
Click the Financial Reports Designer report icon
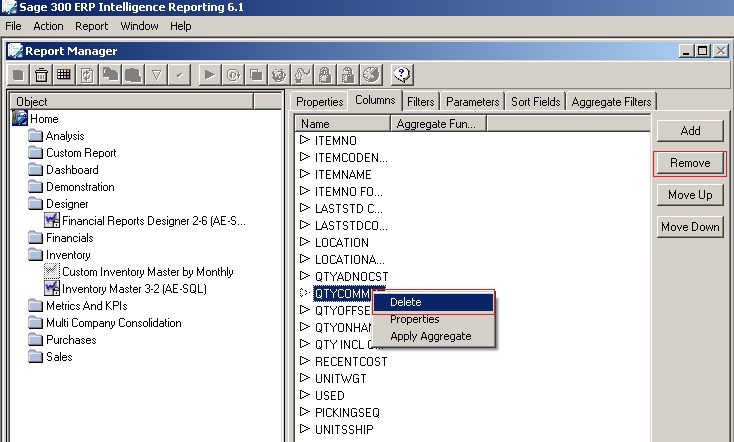coord(51,221)
